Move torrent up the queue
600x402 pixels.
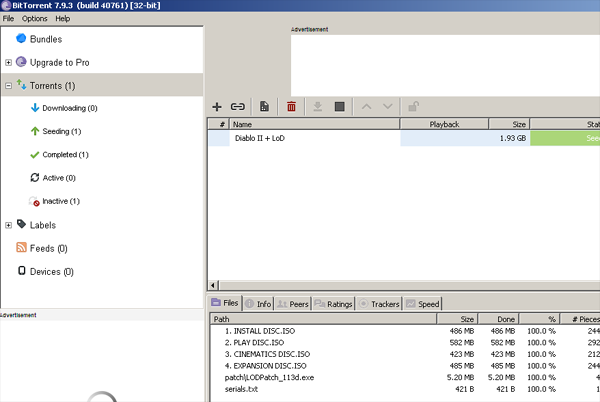[366, 106]
